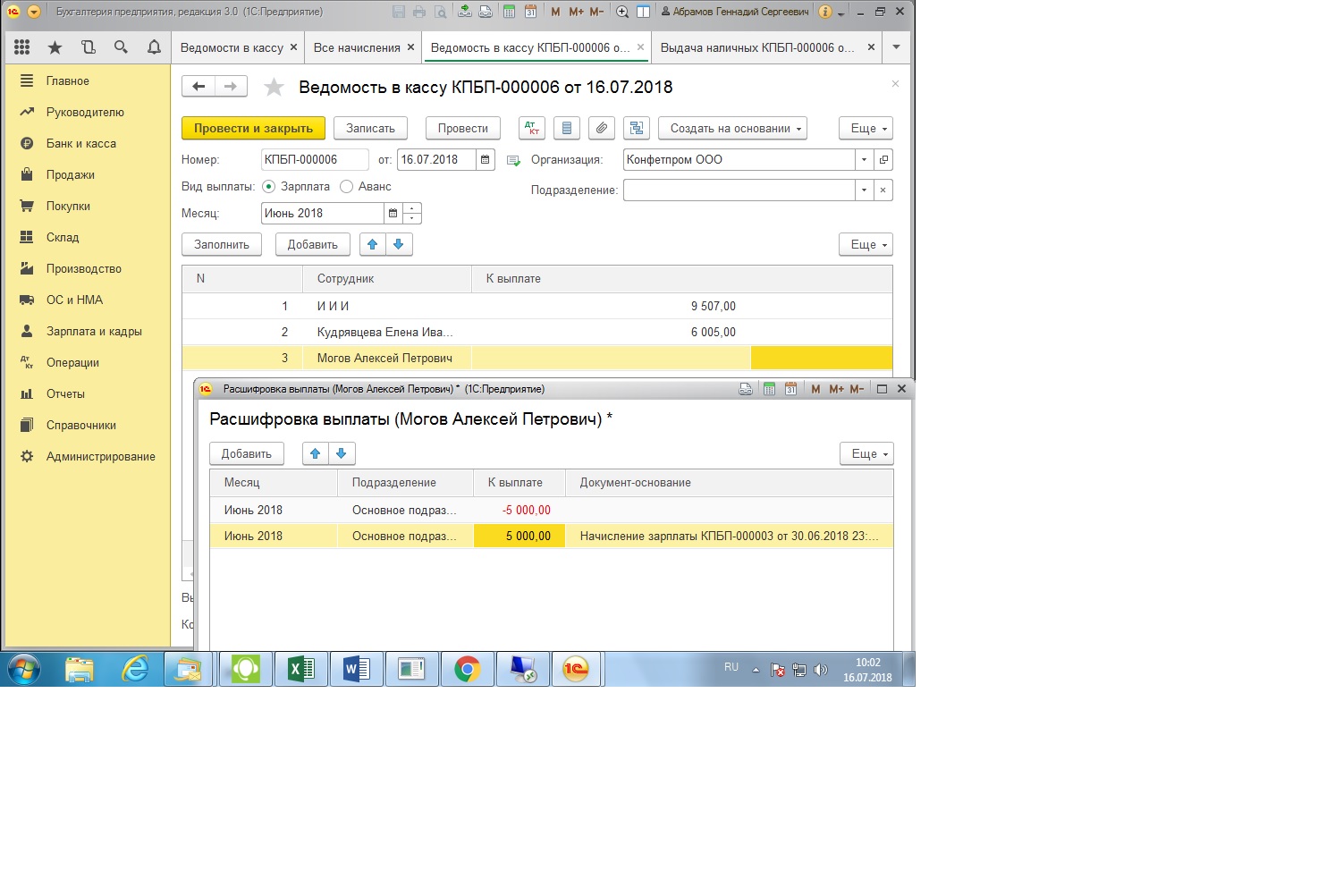The width and height of the screenshot is (1343, 896).
Task: Show Дт/Кт postings for the document
Action: (532, 128)
